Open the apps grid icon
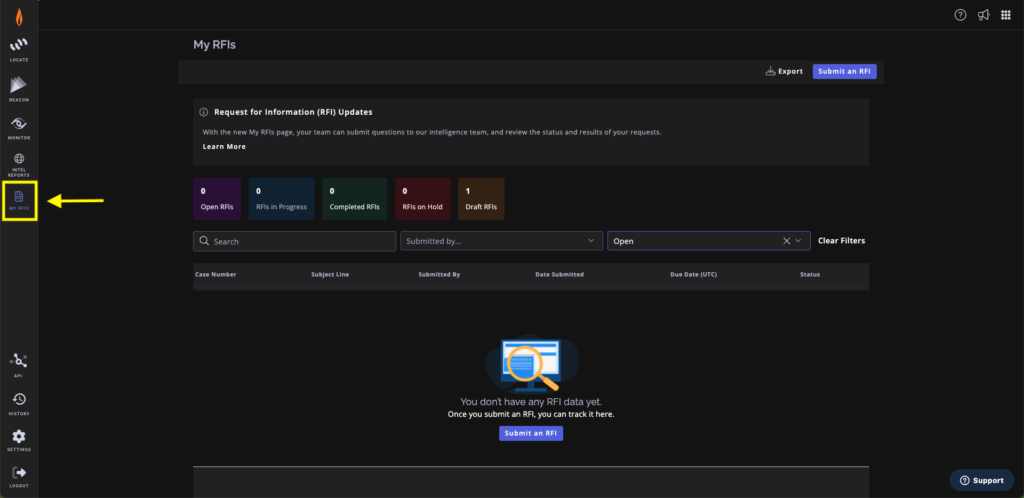1024x498 pixels. coord(1006,15)
